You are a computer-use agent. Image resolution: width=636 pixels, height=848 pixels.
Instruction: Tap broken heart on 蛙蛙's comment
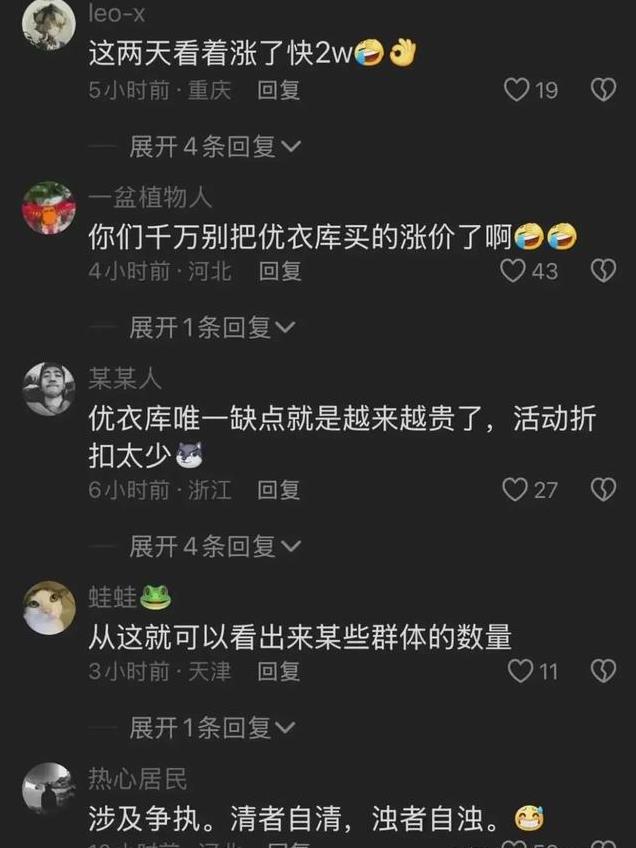pyautogui.click(x=603, y=671)
